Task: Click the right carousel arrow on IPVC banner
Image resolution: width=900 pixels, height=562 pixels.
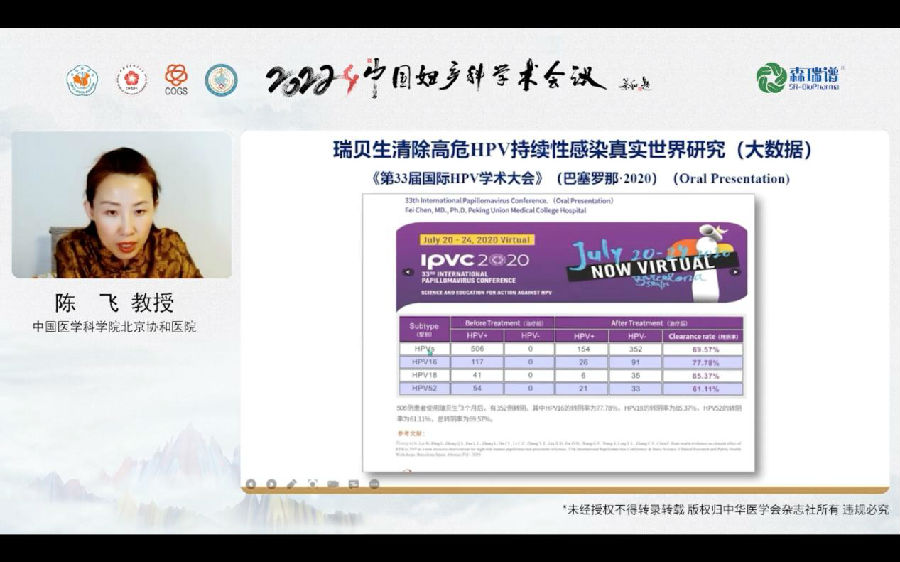Action: [x=735, y=271]
